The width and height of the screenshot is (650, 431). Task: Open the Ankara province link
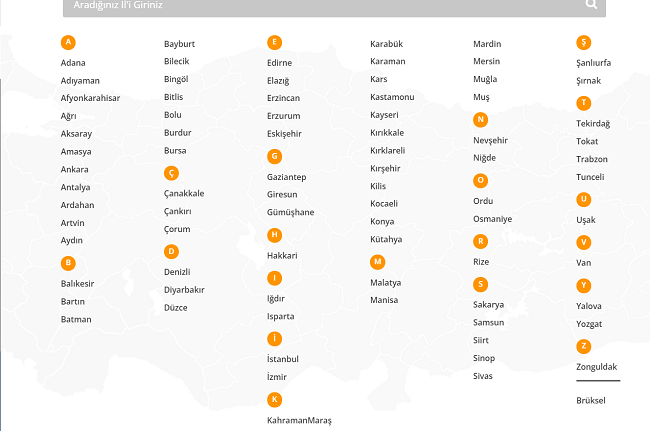coord(75,169)
